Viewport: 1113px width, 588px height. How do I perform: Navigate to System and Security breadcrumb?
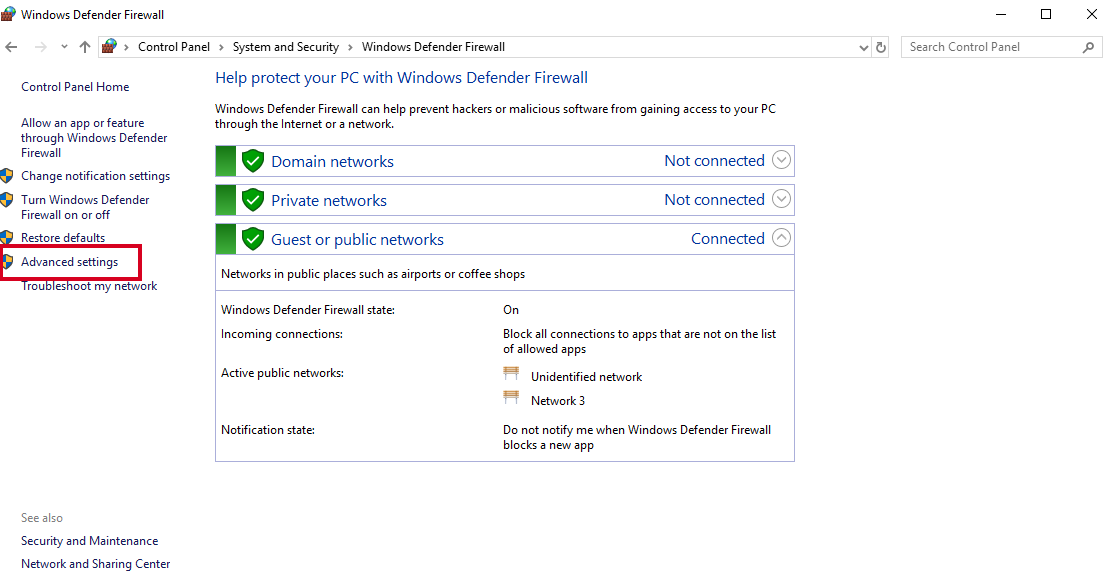coord(286,47)
